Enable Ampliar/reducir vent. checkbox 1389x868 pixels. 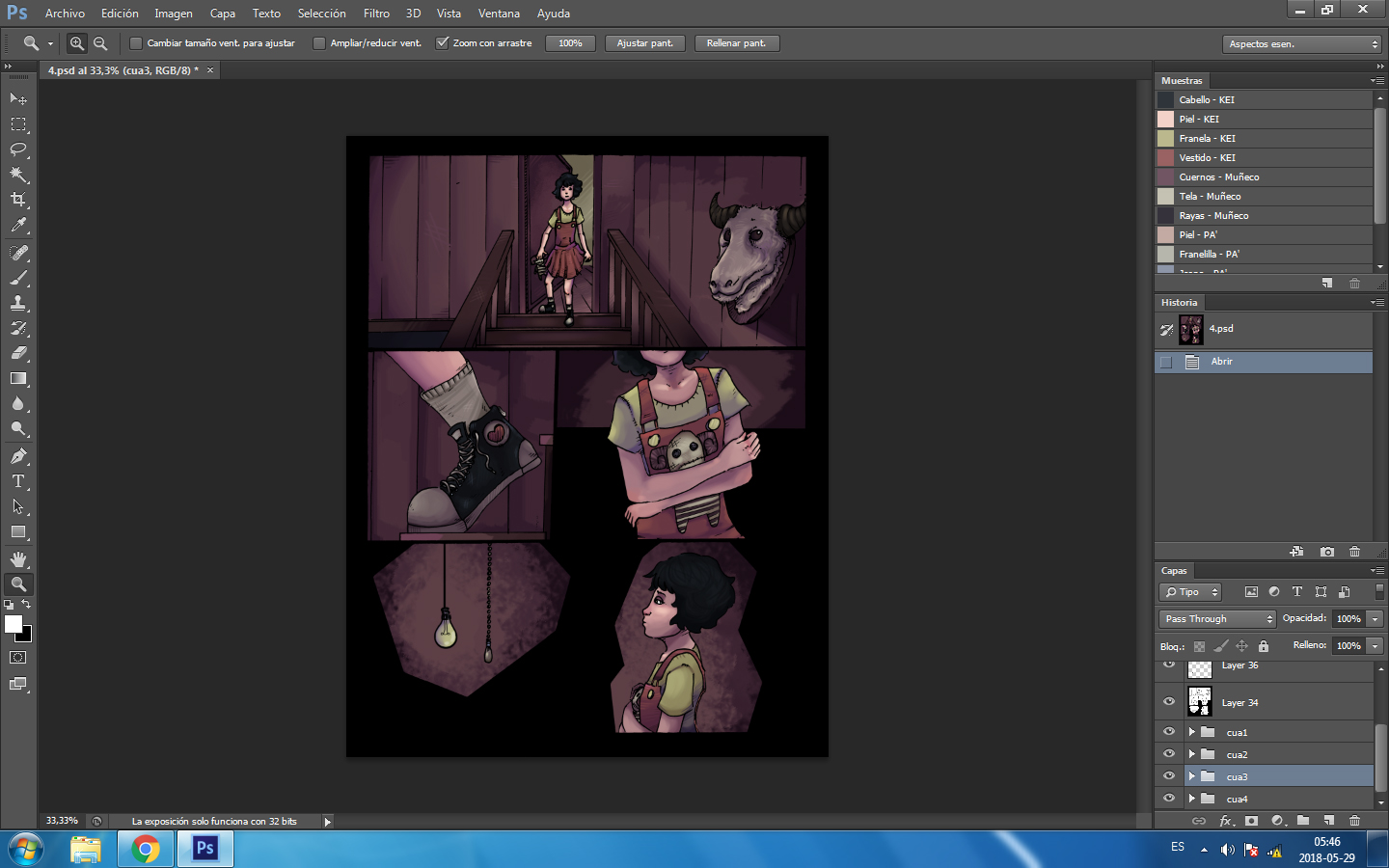coord(319,43)
